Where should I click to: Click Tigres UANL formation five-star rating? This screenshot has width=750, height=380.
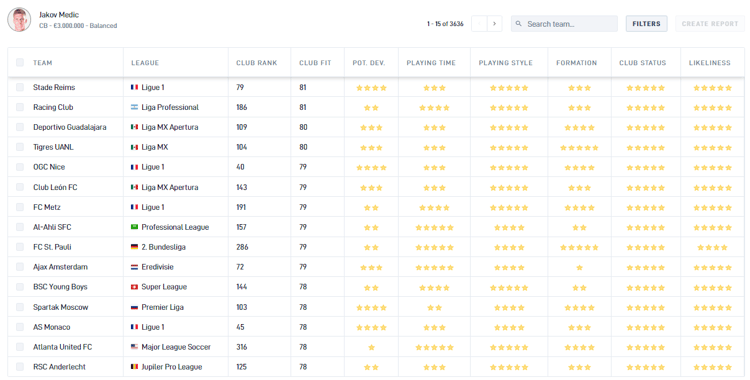[x=579, y=148]
